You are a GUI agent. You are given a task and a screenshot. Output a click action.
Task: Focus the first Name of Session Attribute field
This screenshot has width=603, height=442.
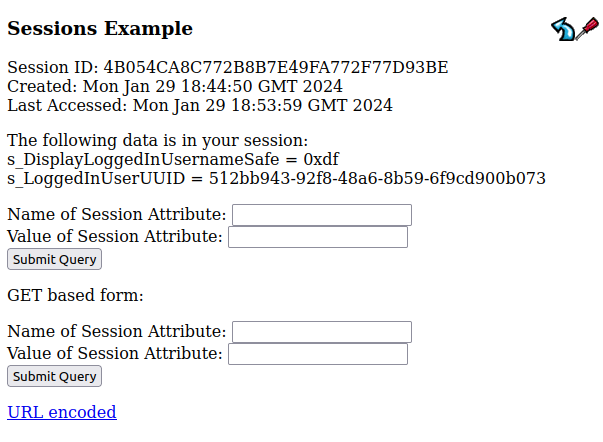point(321,215)
